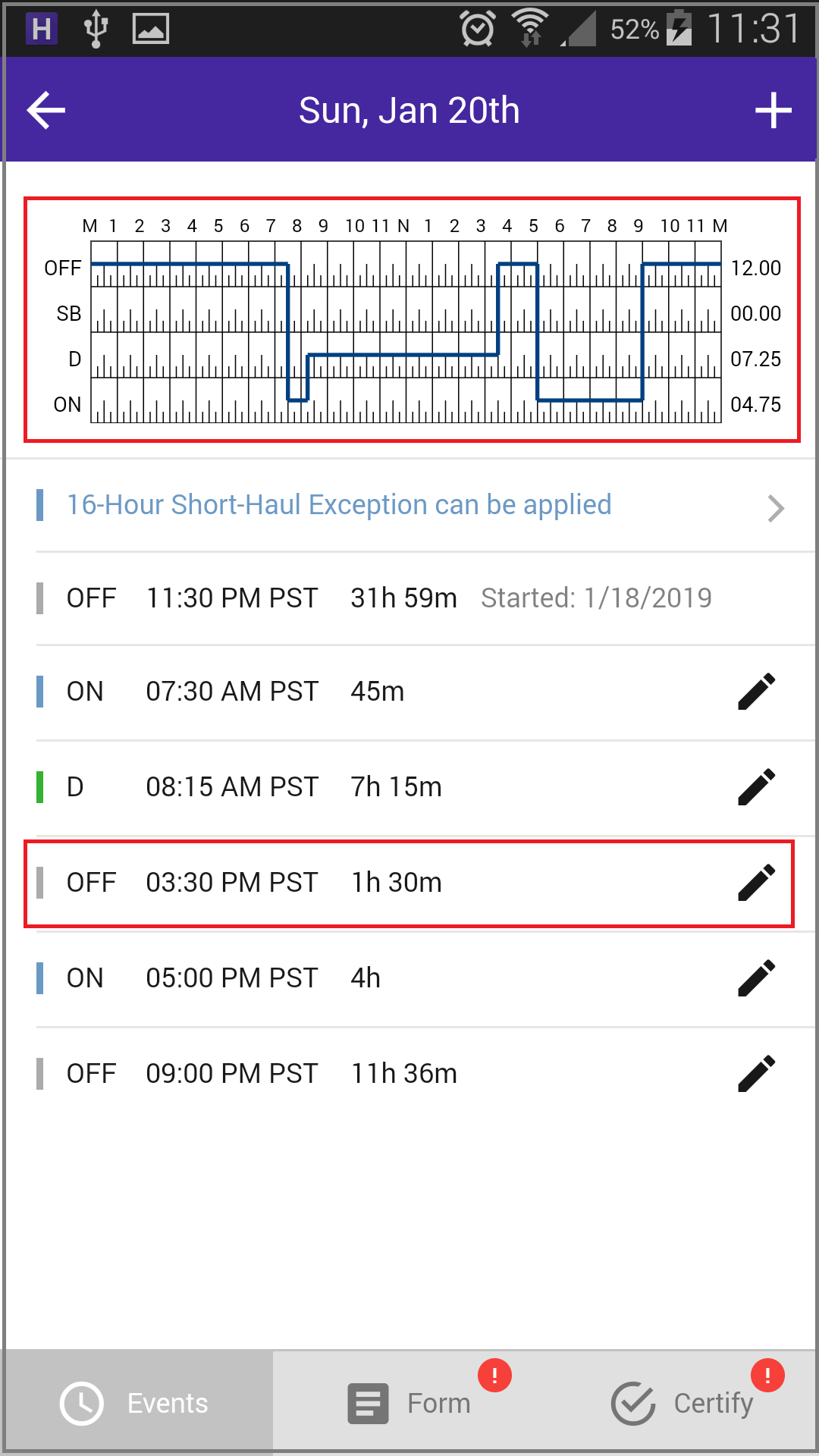The width and height of the screenshot is (819, 1456).
Task: Go back using the arrow icon
Action: pyautogui.click(x=46, y=111)
